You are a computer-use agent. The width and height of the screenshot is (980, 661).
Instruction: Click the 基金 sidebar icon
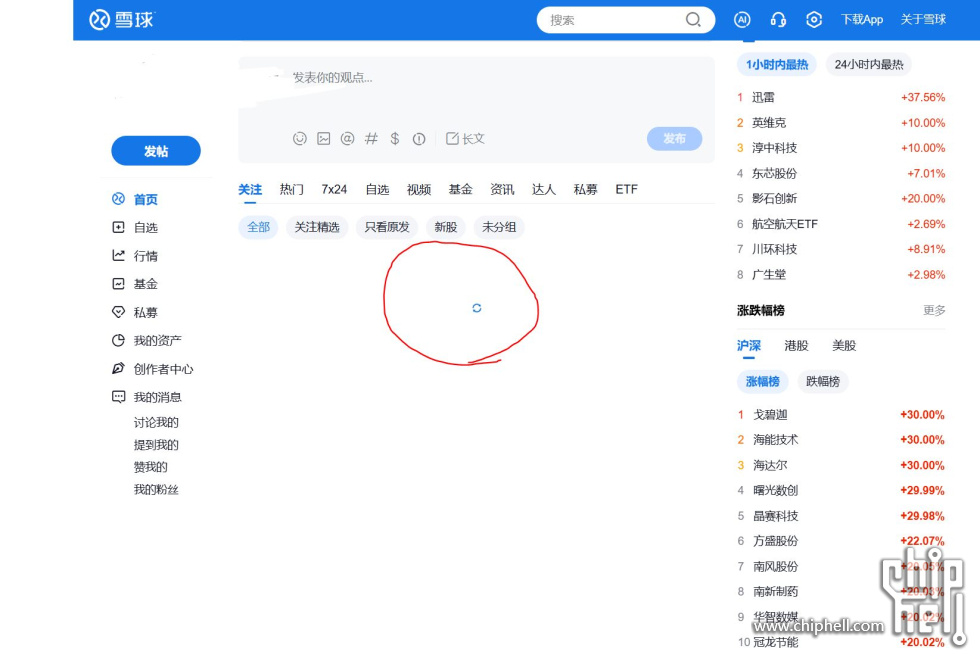point(118,284)
